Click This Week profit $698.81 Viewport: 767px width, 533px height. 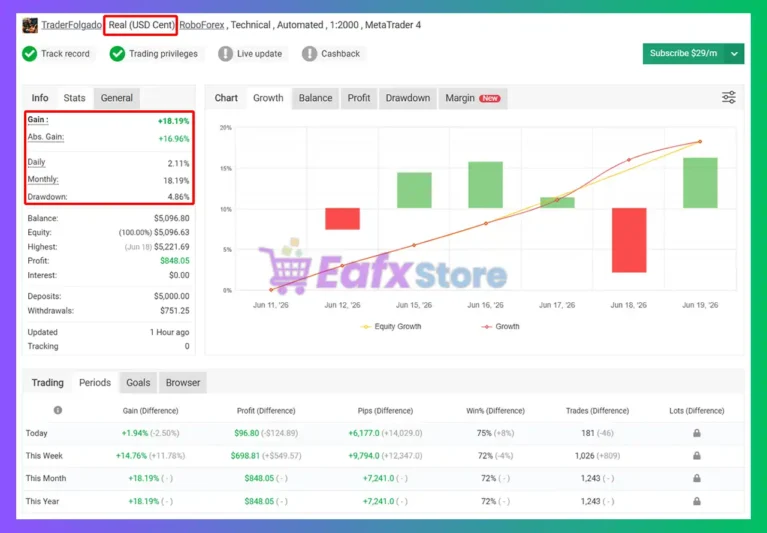coord(245,456)
